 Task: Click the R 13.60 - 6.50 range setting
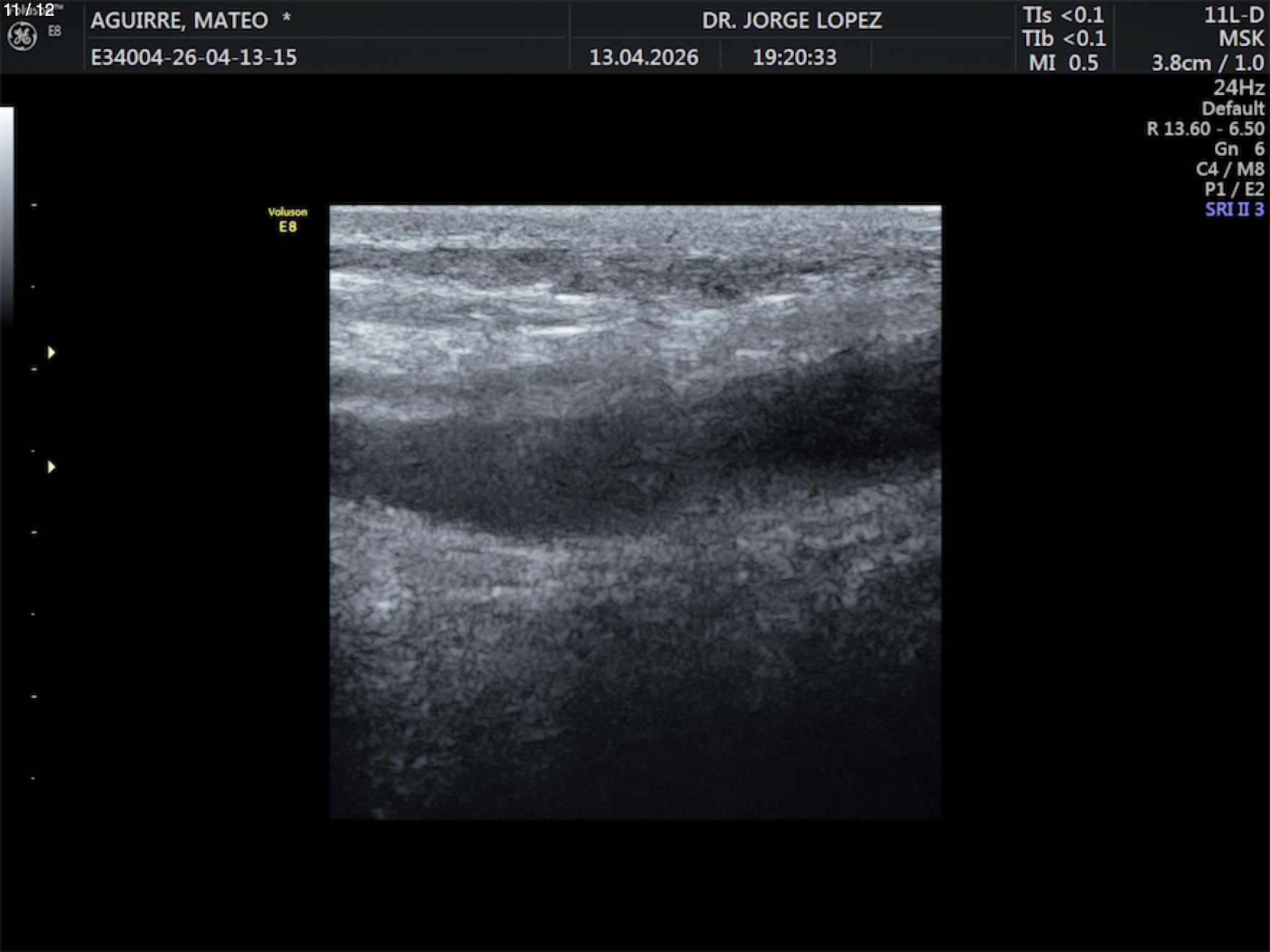1205,129
